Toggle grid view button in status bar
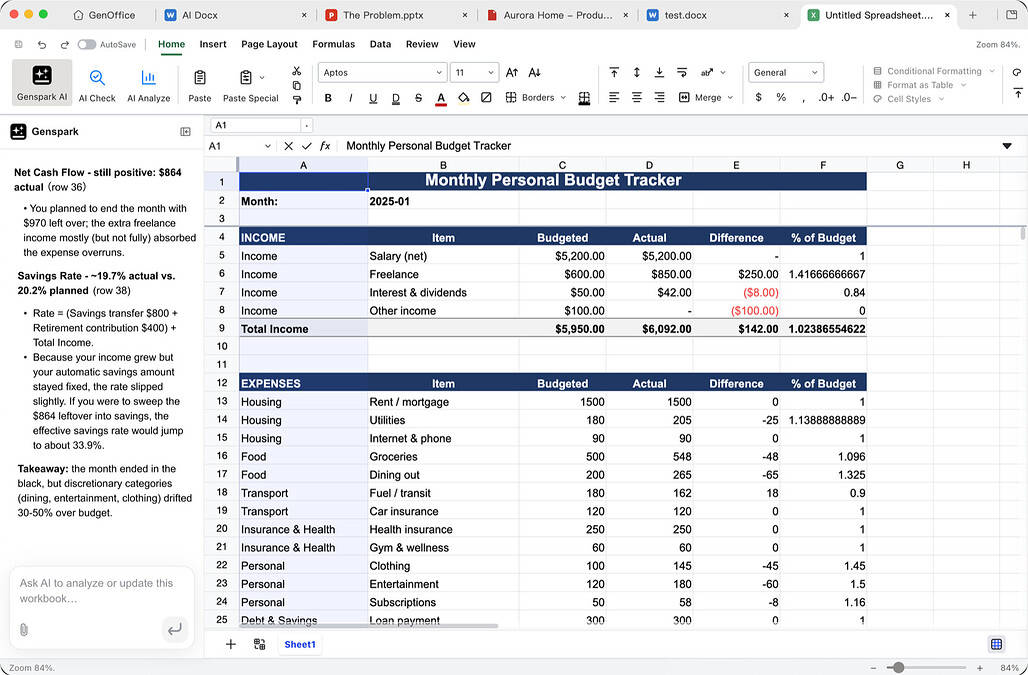Image resolution: width=1028 pixels, height=675 pixels. tap(997, 644)
